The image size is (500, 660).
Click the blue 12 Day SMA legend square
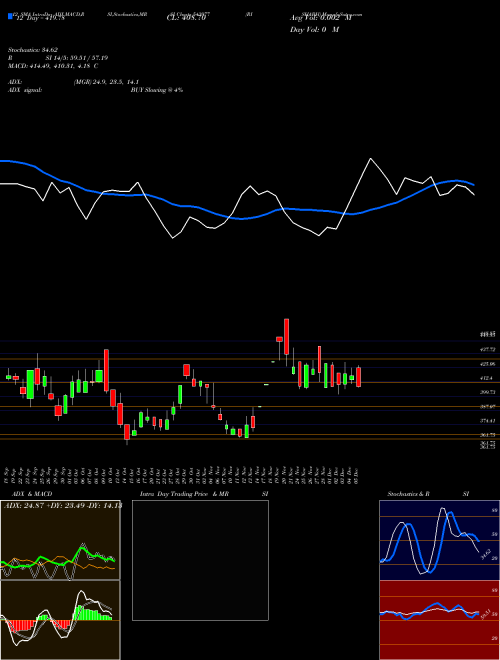click(x=10, y=16)
